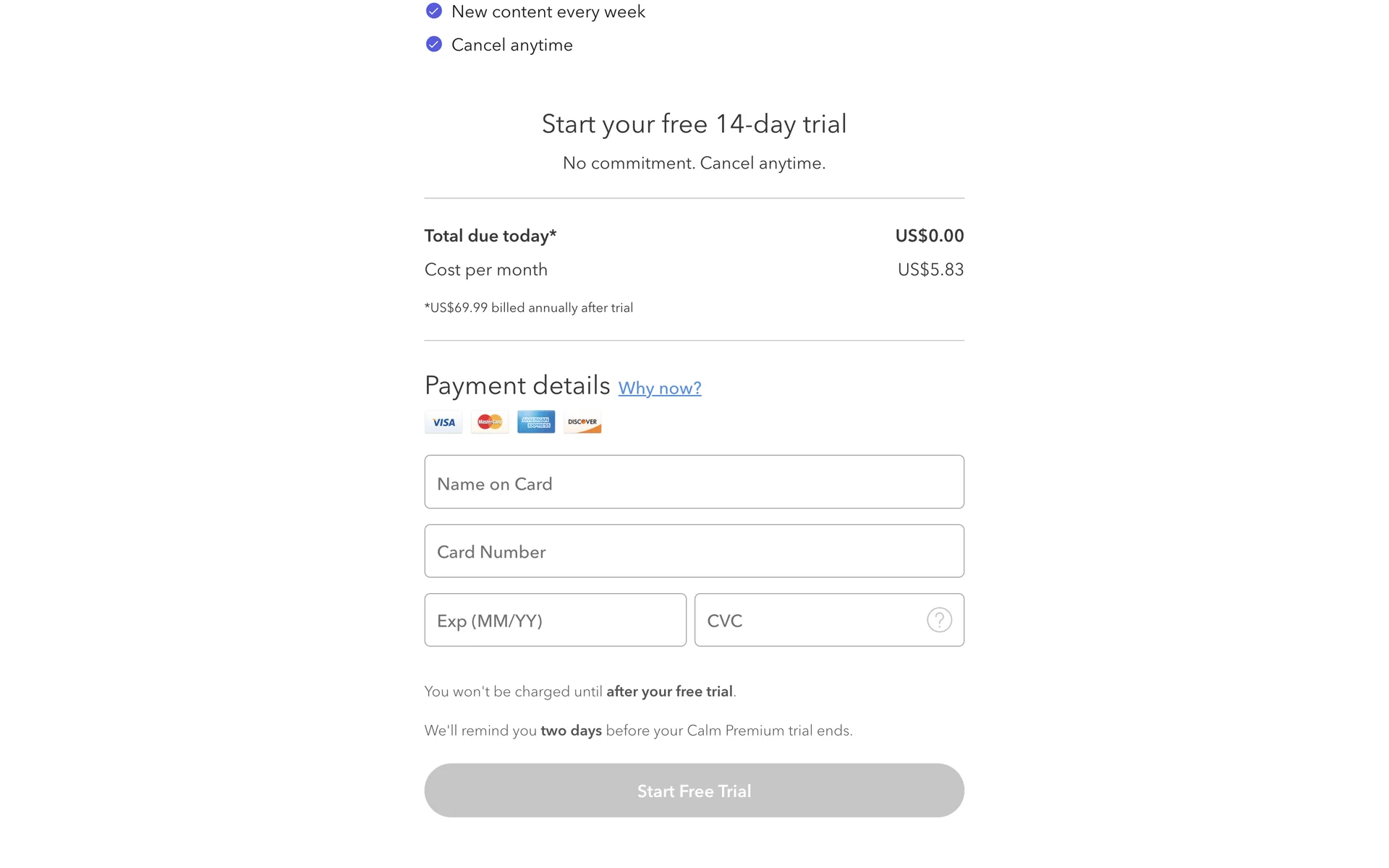Screen dimensions: 1389x868
Task: Click checkmark icon beside Cancel anytime
Action: 434,44
